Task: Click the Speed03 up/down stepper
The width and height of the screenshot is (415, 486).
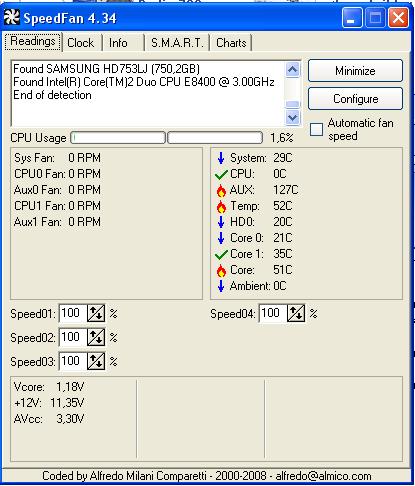Action: point(96,361)
